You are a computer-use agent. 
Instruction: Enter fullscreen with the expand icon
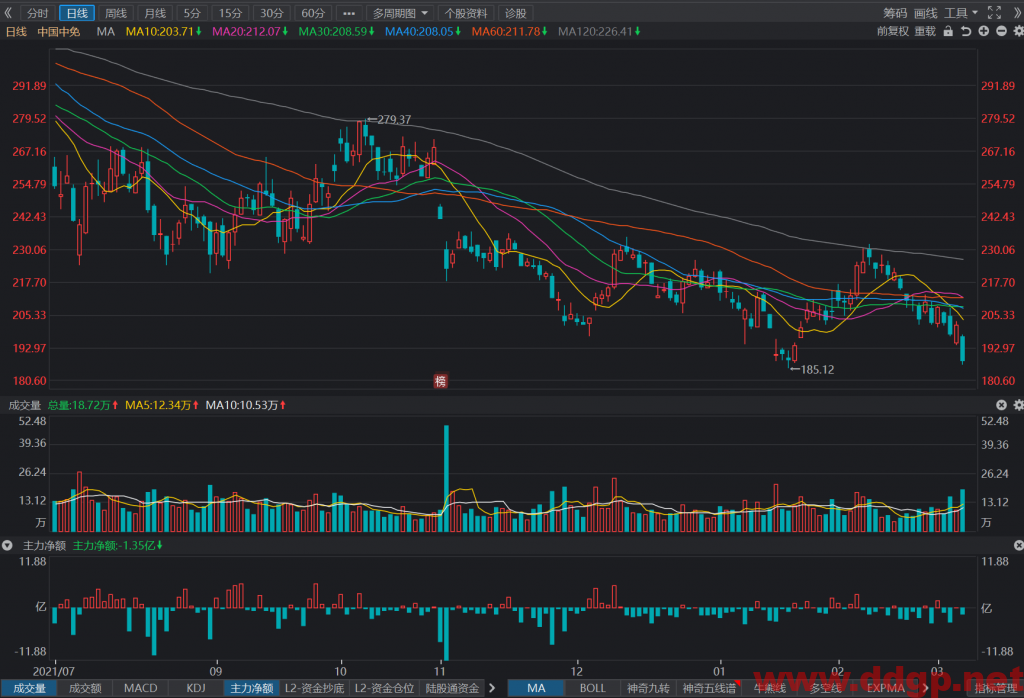pyautogui.click(x=994, y=13)
